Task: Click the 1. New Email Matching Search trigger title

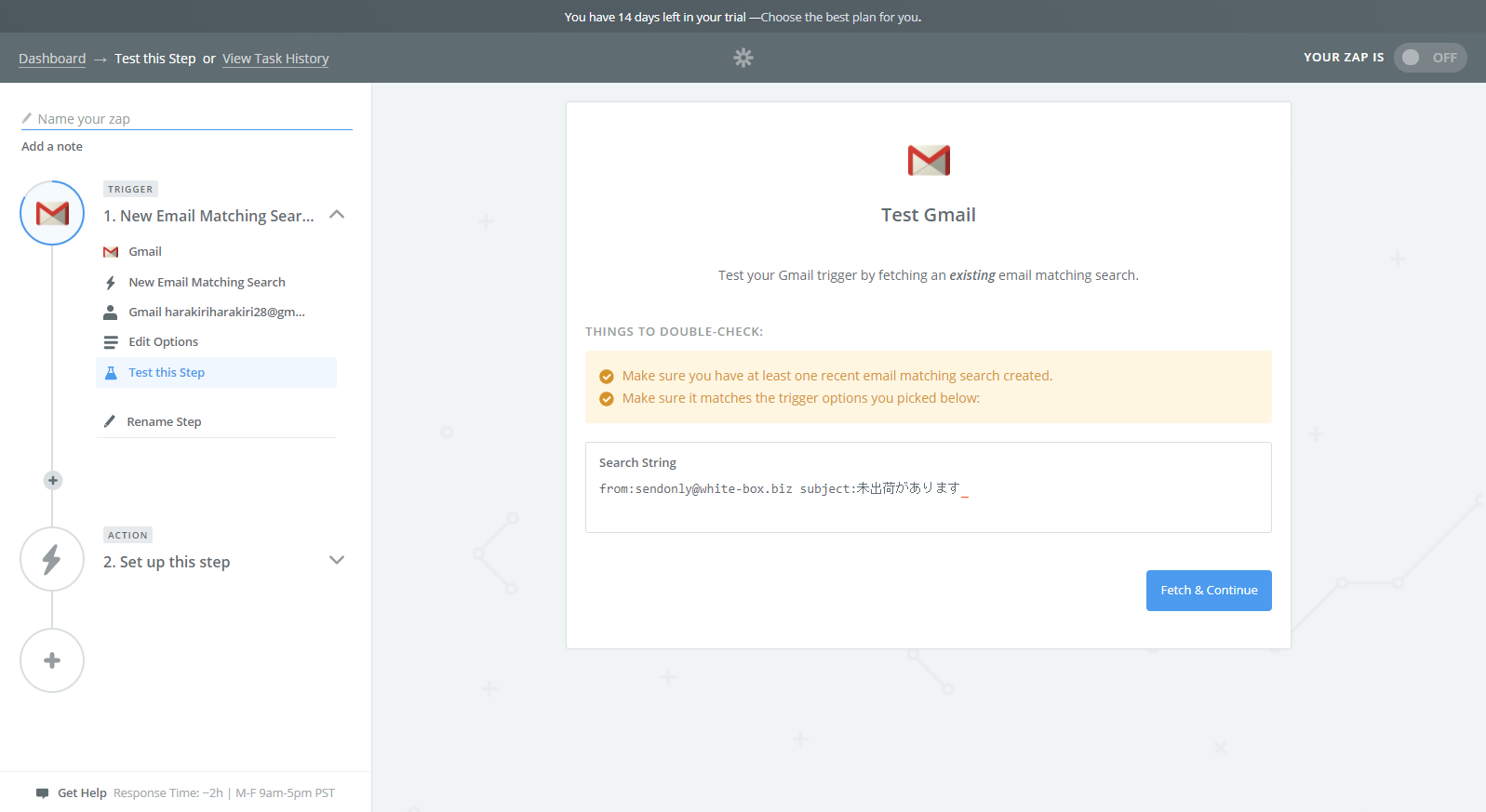Action: [208, 216]
